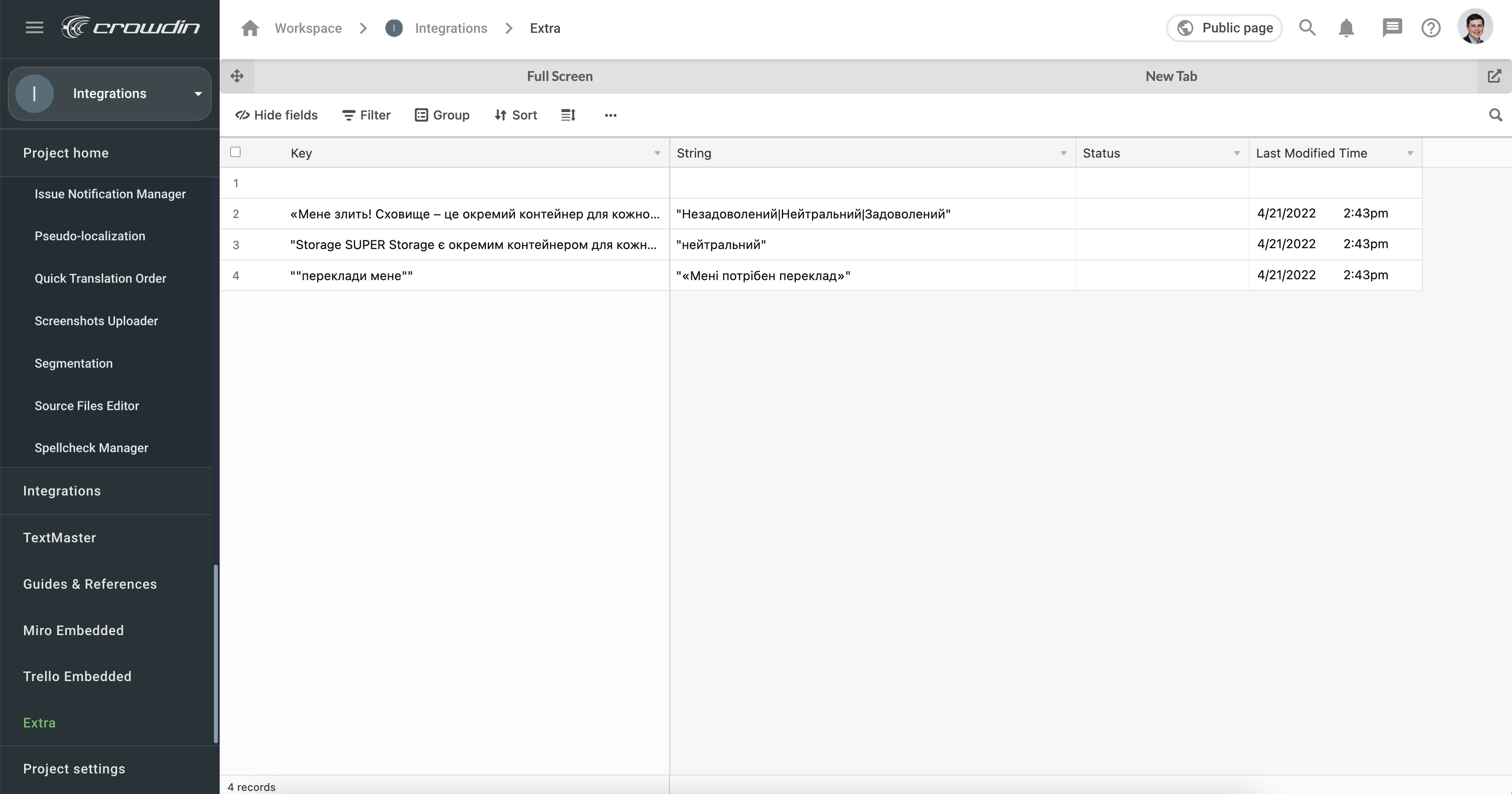The height and width of the screenshot is (794, 1512).
Task: Click the Crowdin logo
Action: pos(130,28)
